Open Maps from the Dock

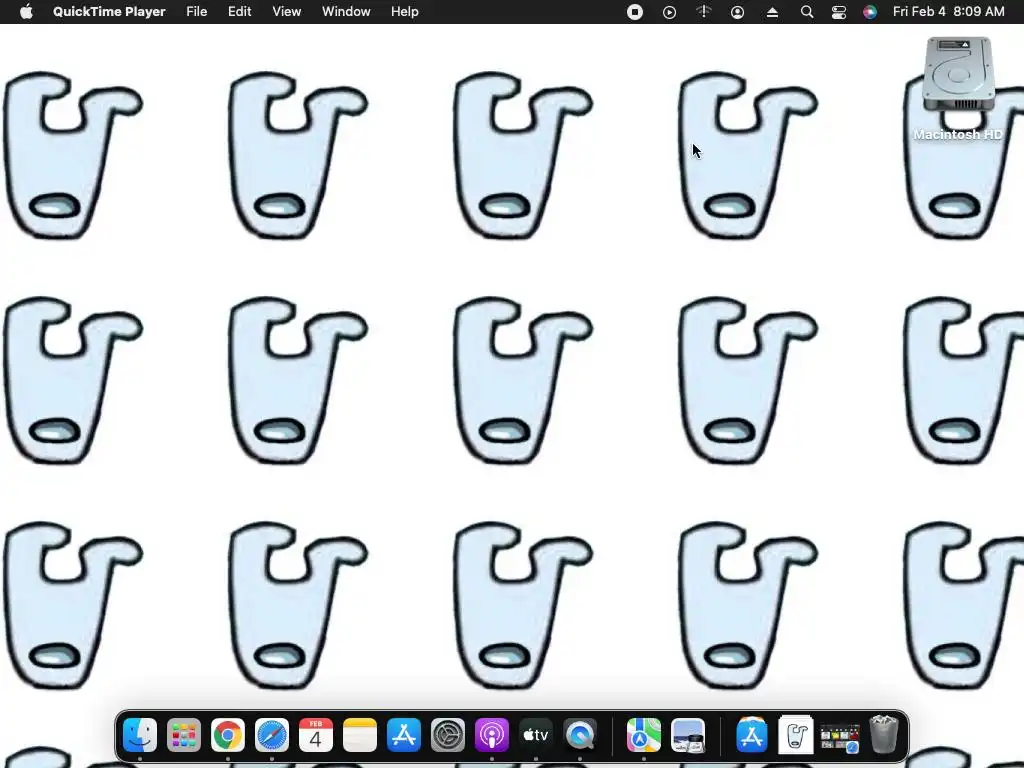[x=644, y=735]
